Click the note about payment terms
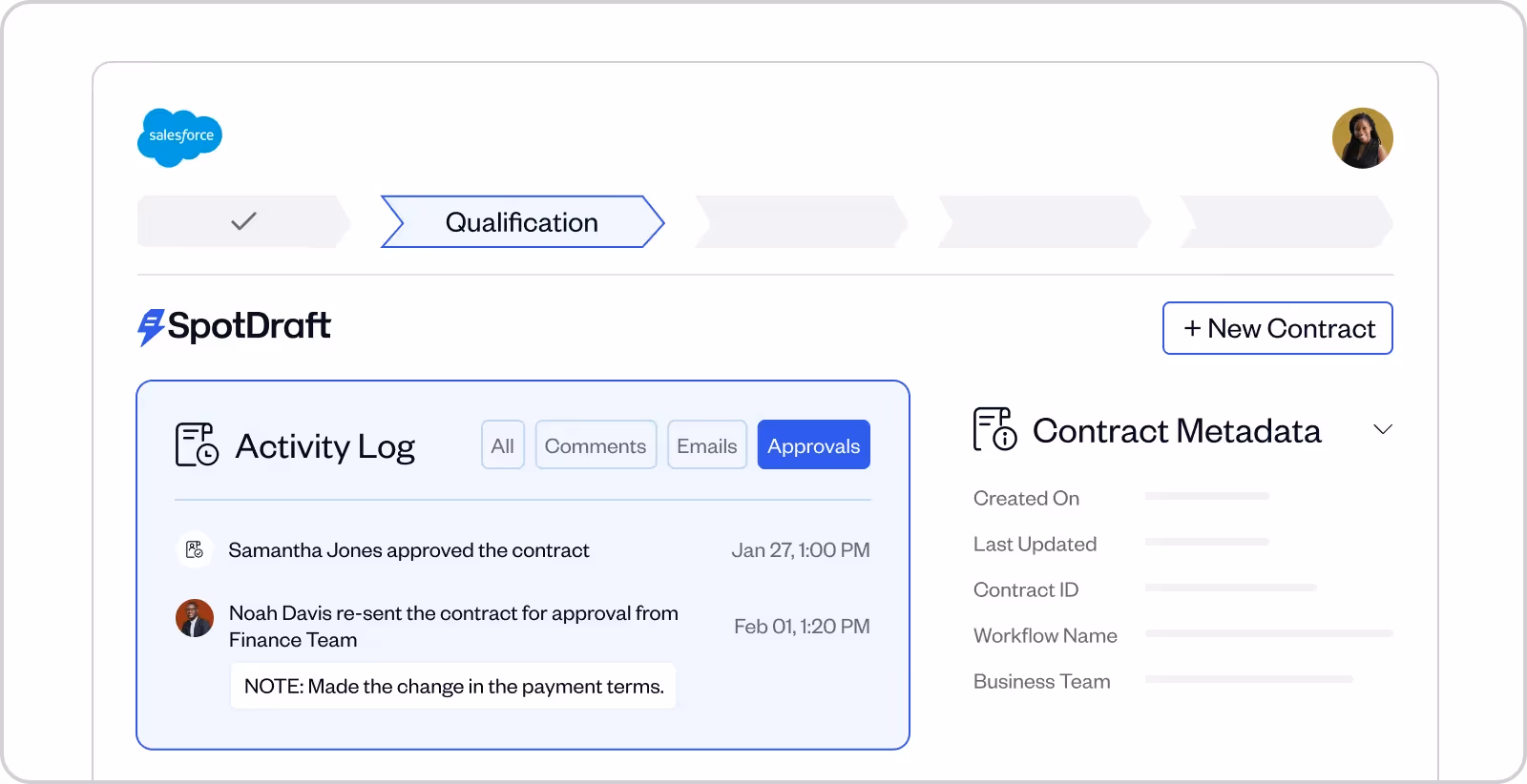Image resolution: width=1527 pixels, height=784 pixels. (453, 686)
